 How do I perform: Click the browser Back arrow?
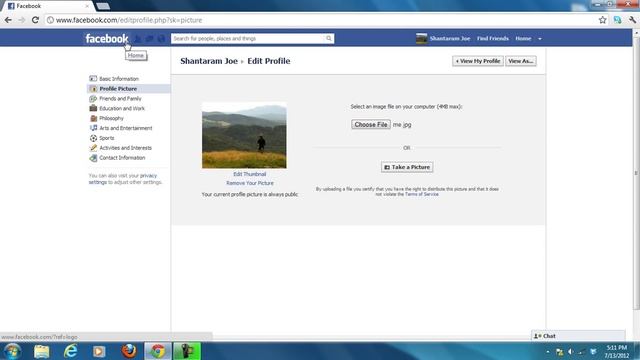pos(8,20)
